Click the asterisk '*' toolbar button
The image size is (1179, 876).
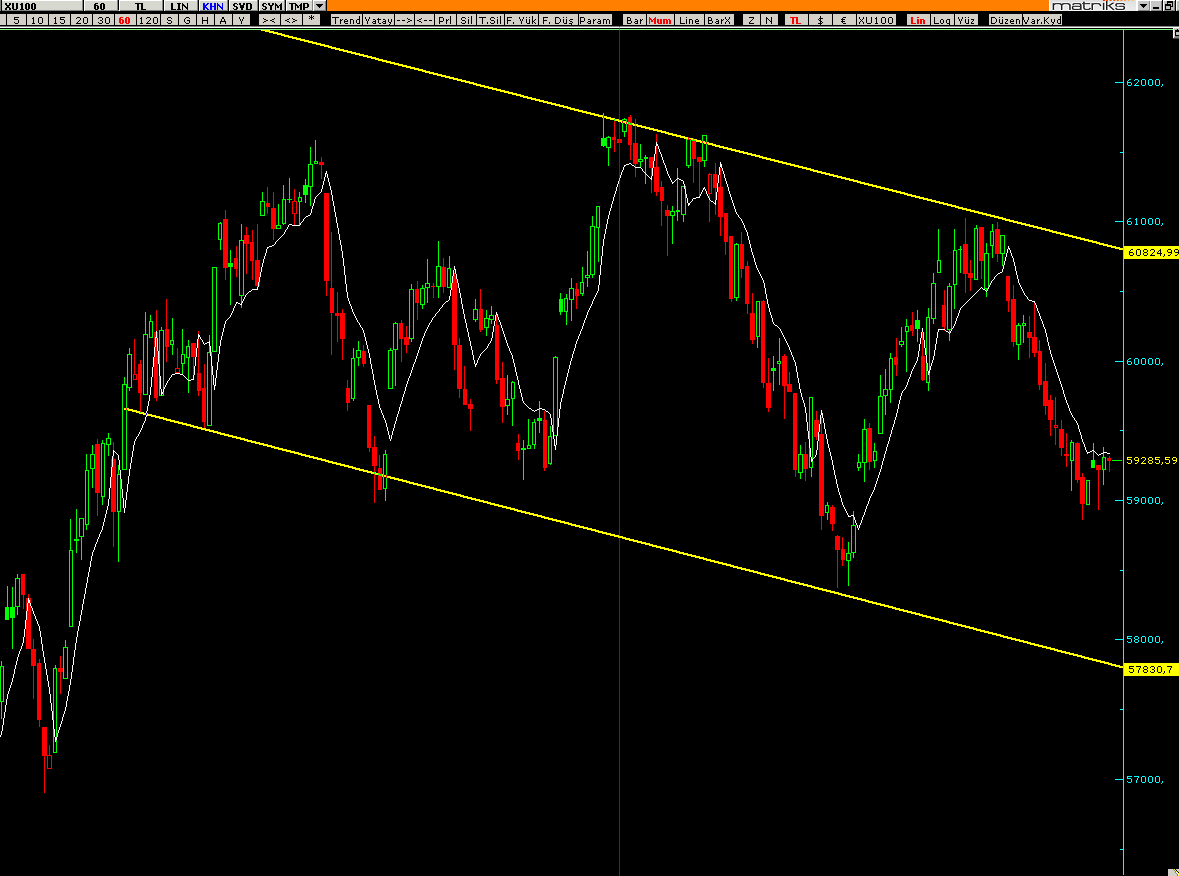click(312, 20)
